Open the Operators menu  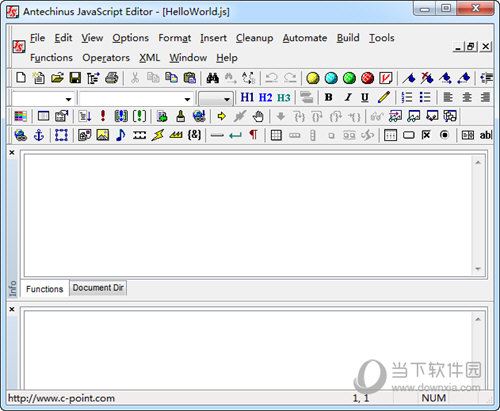click(x=106, y=58)
